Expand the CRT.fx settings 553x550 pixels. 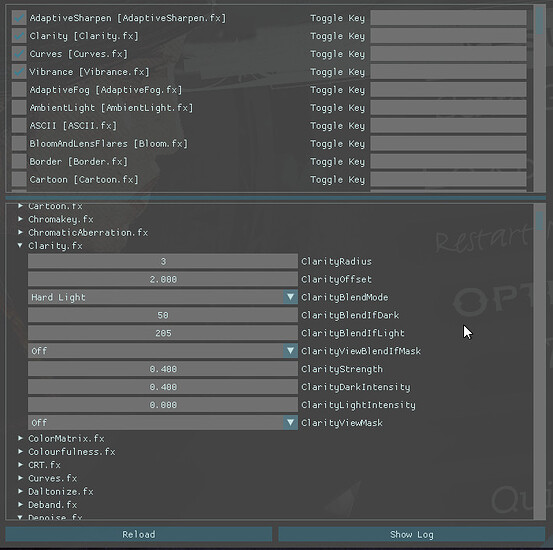tap(20, 465)
